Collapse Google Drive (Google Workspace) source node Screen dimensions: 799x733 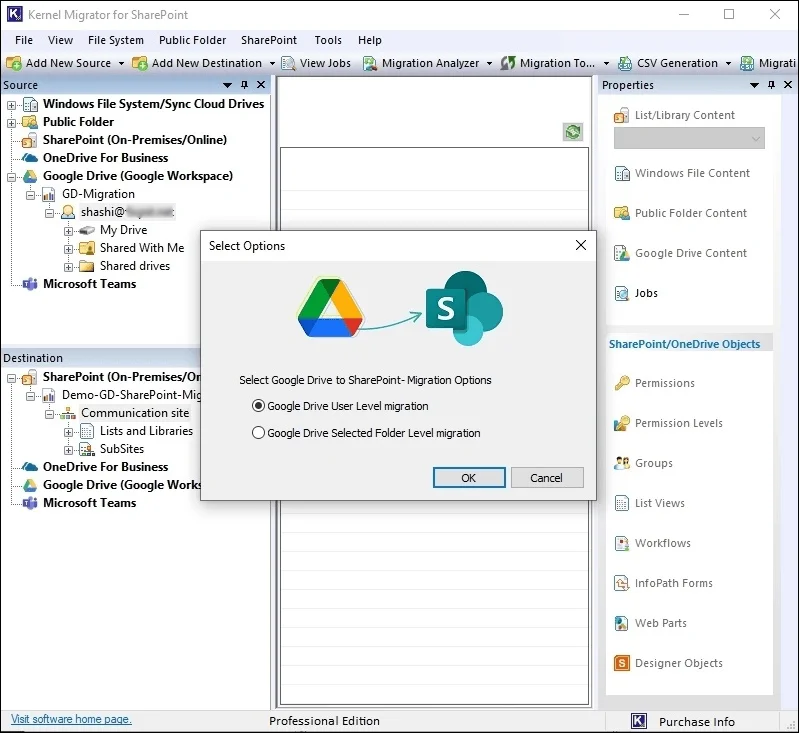(11, 177)
